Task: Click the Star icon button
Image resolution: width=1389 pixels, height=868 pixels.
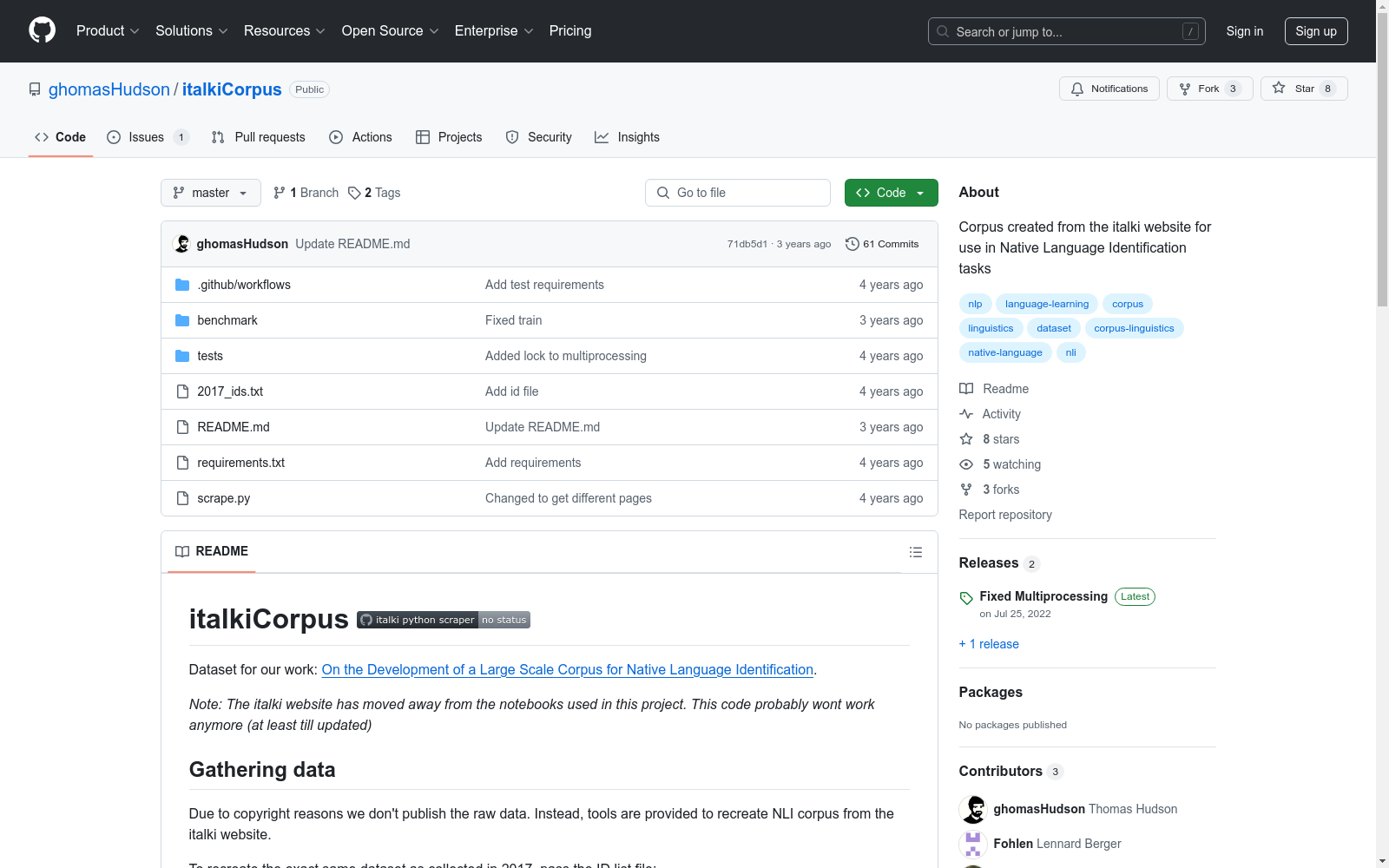Action: click(1279, 89)
